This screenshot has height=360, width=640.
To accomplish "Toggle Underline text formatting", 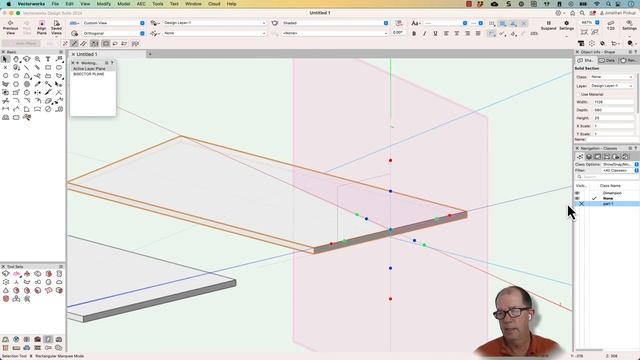I will tap(435, 33).
